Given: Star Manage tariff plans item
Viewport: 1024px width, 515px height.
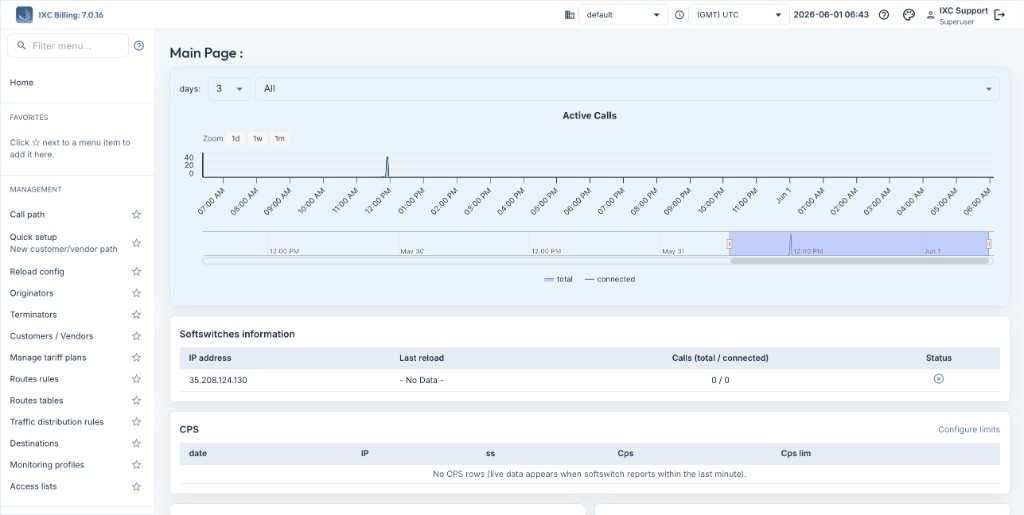Looking at the screenshot, I should (x=136, y=358).
